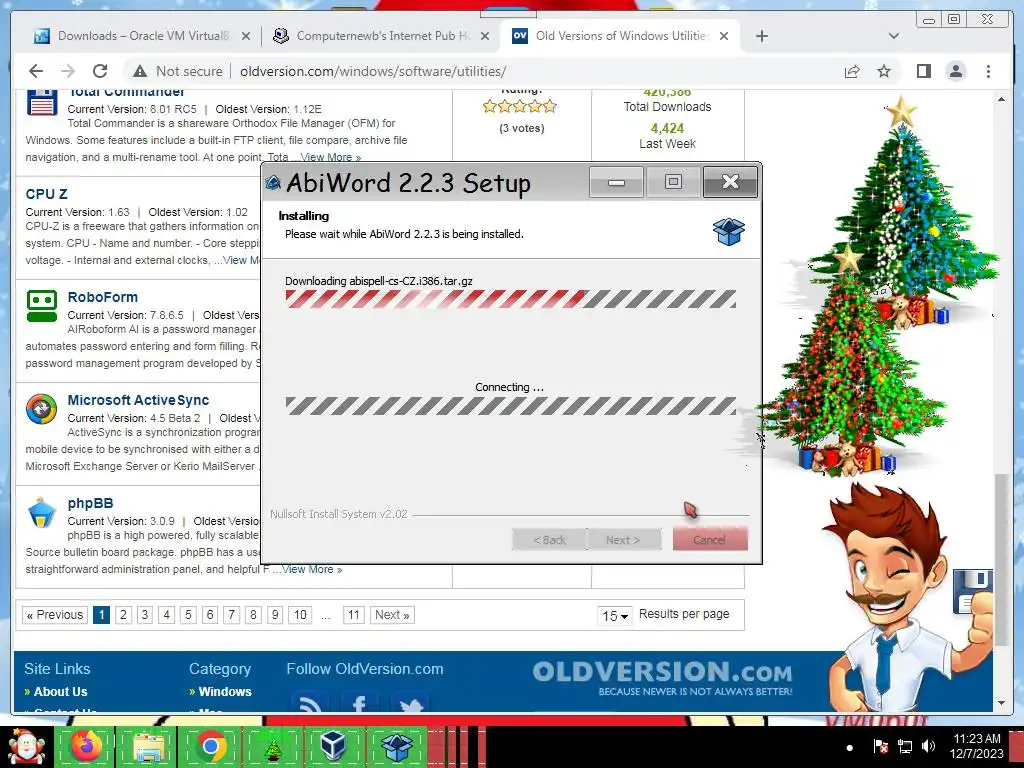Open a new browser tab

coord(761,36)
